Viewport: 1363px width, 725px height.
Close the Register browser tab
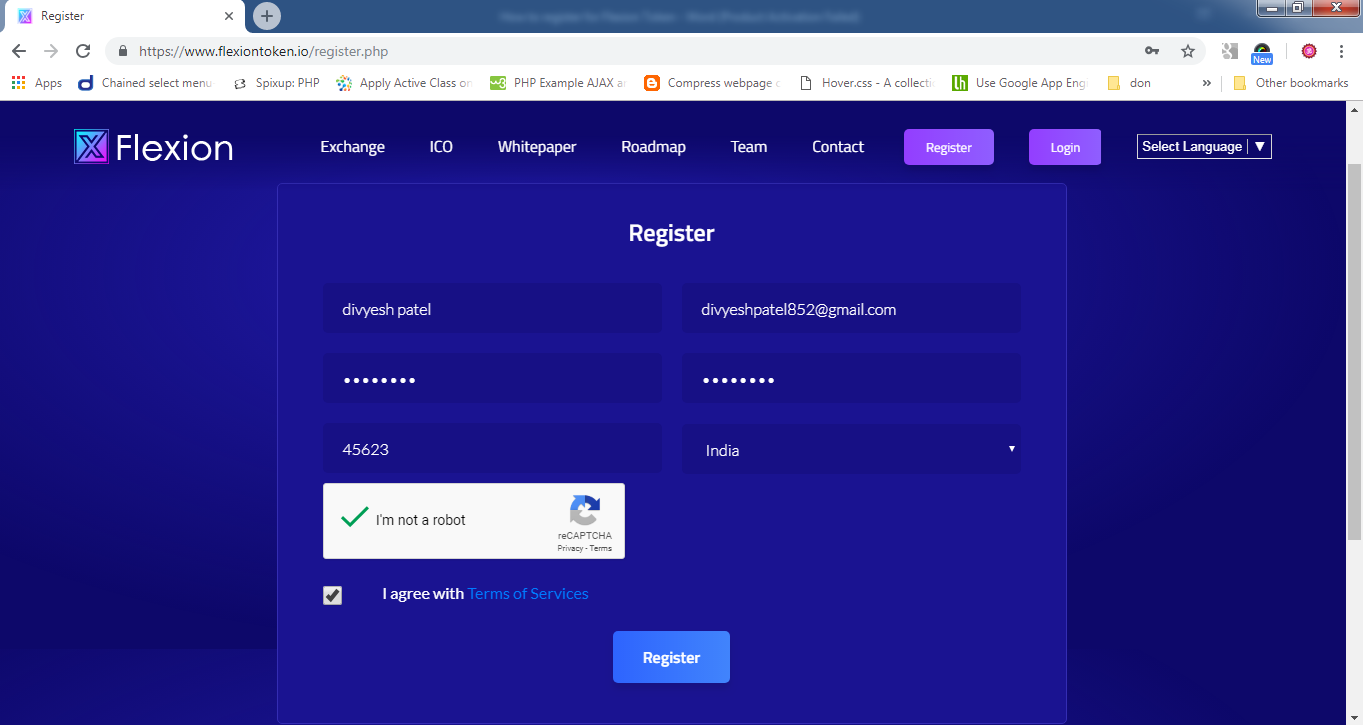click(x=229, y=16)
